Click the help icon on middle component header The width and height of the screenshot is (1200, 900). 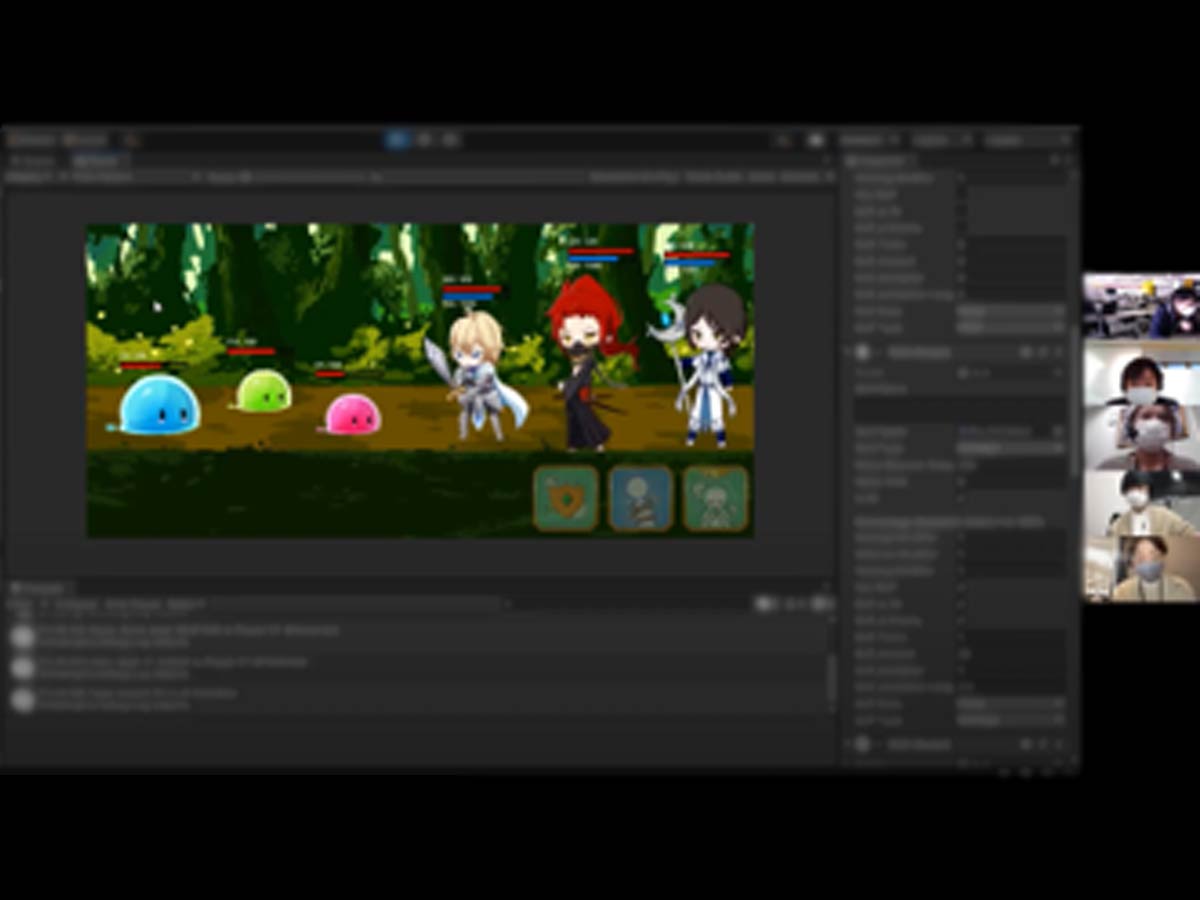tap(1025, 352)
